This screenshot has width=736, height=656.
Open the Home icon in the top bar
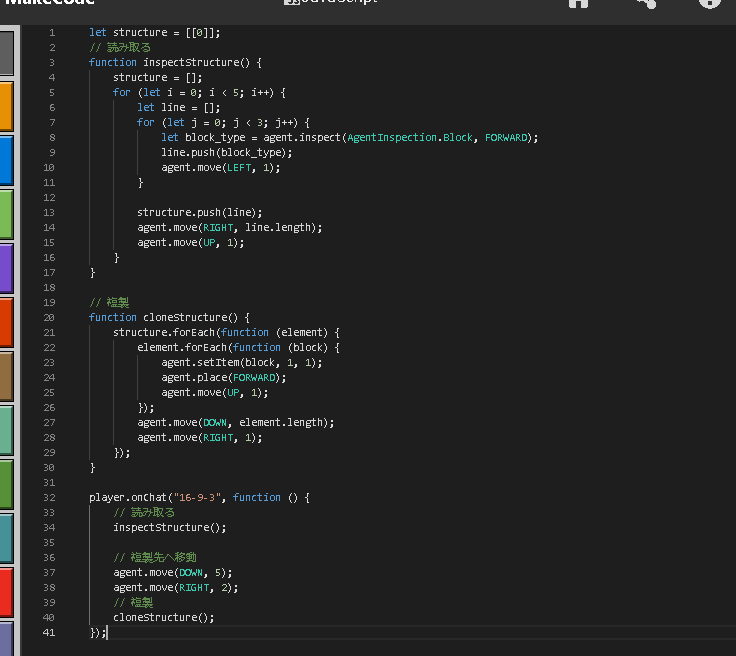578,4
